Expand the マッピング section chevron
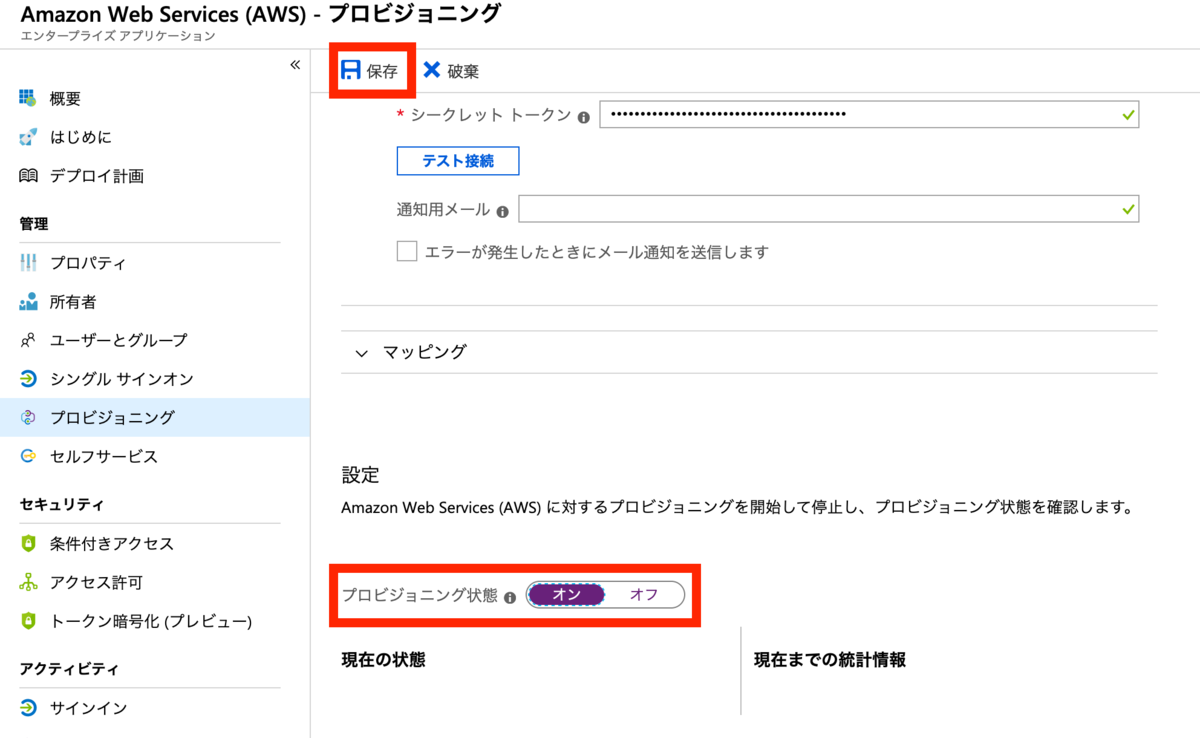Viewport: 1200px width, 738px height. pyautogui.click(x=361, y=353)
